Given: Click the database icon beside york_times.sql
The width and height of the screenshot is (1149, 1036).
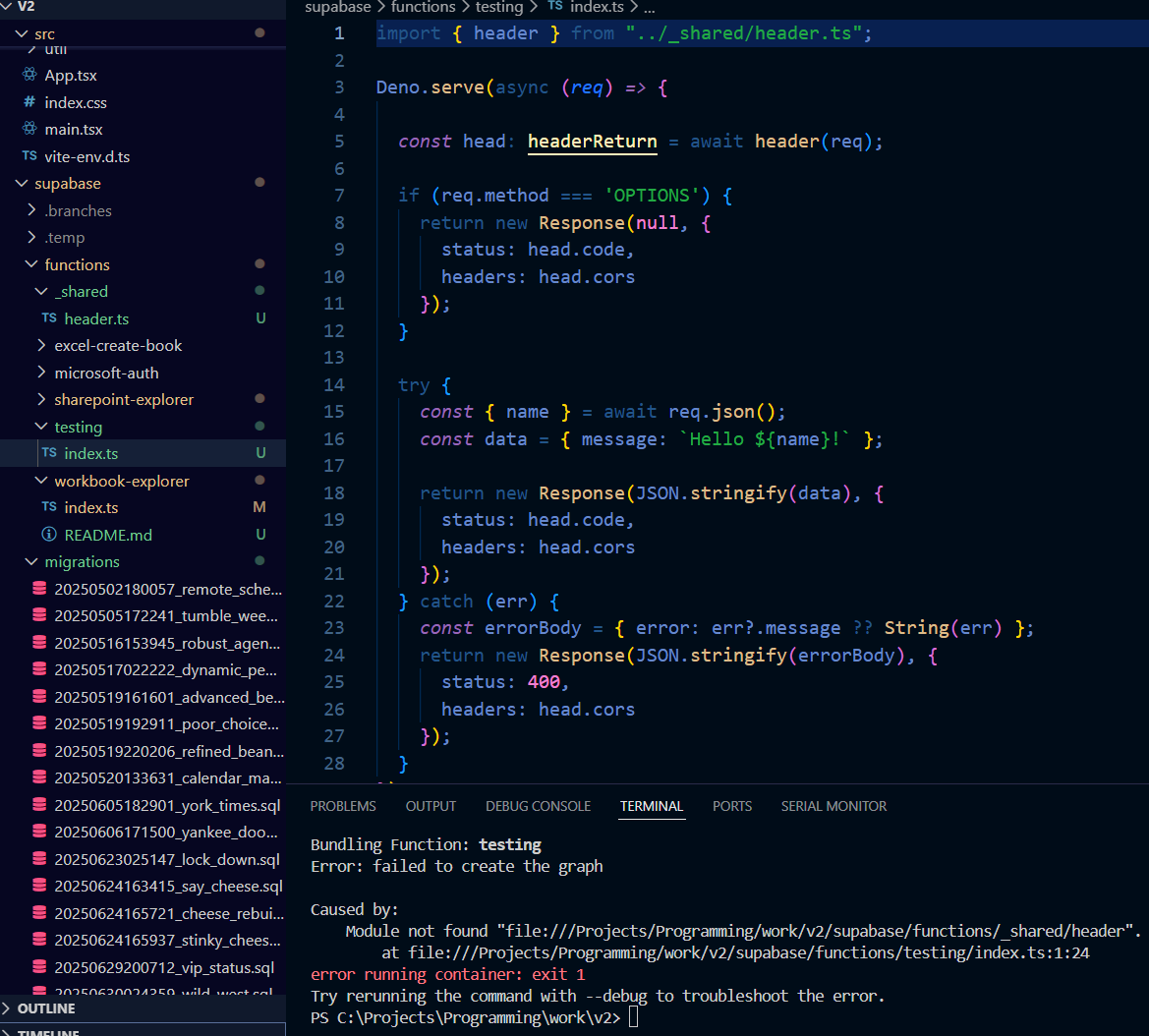Looking at the screenshot, I should pyautogui.click(x=39, y=805).
